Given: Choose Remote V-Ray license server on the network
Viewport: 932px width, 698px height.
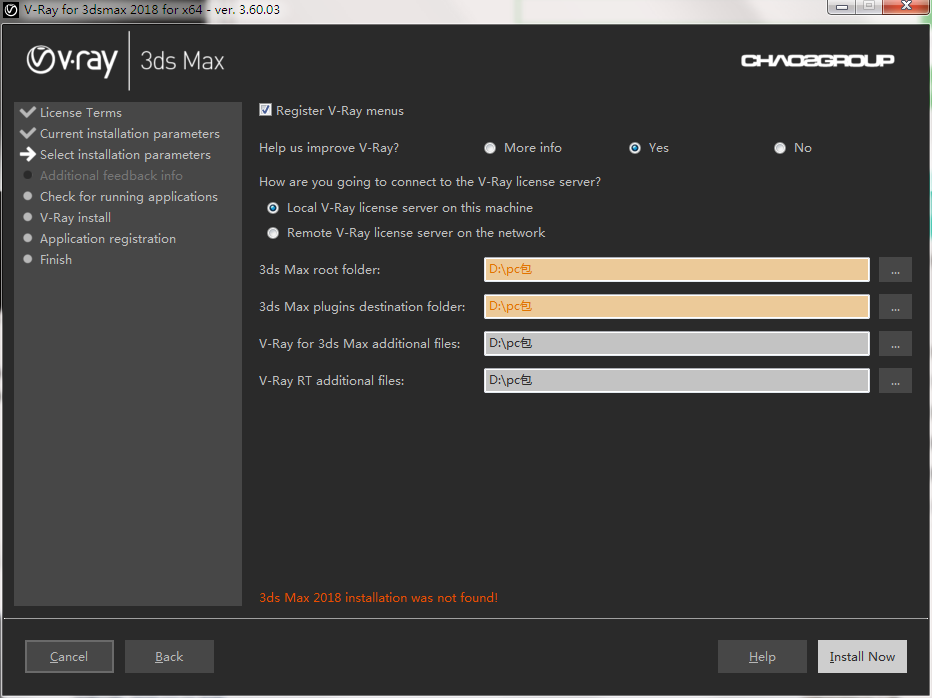Looking at the screenshot, I should coord(273,233).
